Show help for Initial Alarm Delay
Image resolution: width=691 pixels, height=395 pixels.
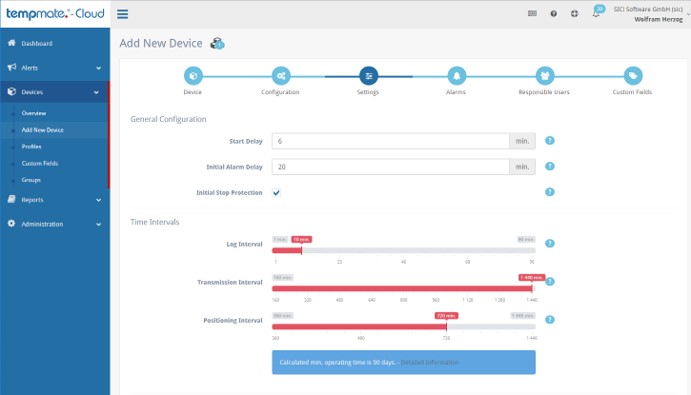pos(550,166)
